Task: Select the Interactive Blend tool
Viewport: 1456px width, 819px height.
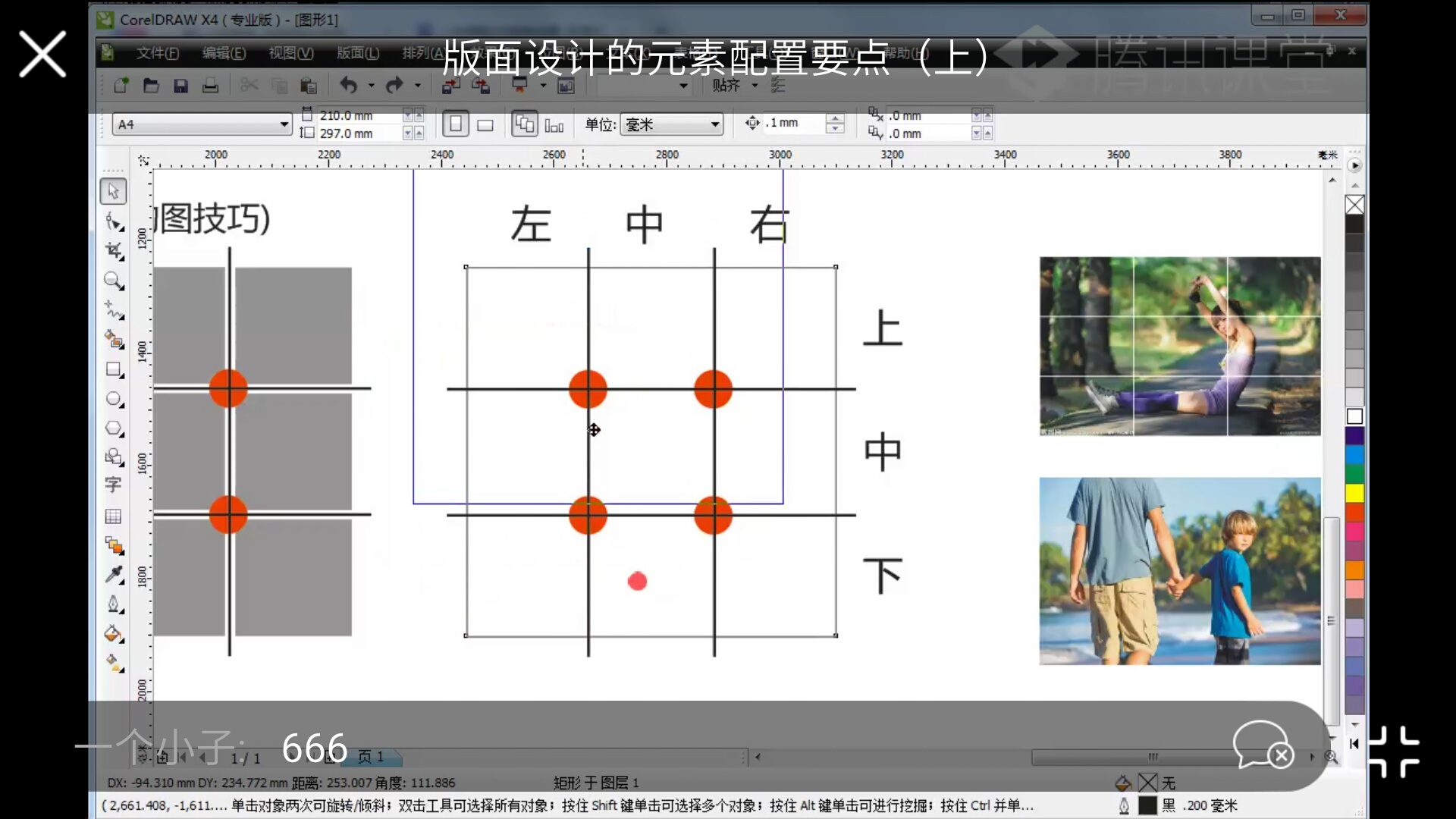Action: pyautogui.click(x=114, y=546)
